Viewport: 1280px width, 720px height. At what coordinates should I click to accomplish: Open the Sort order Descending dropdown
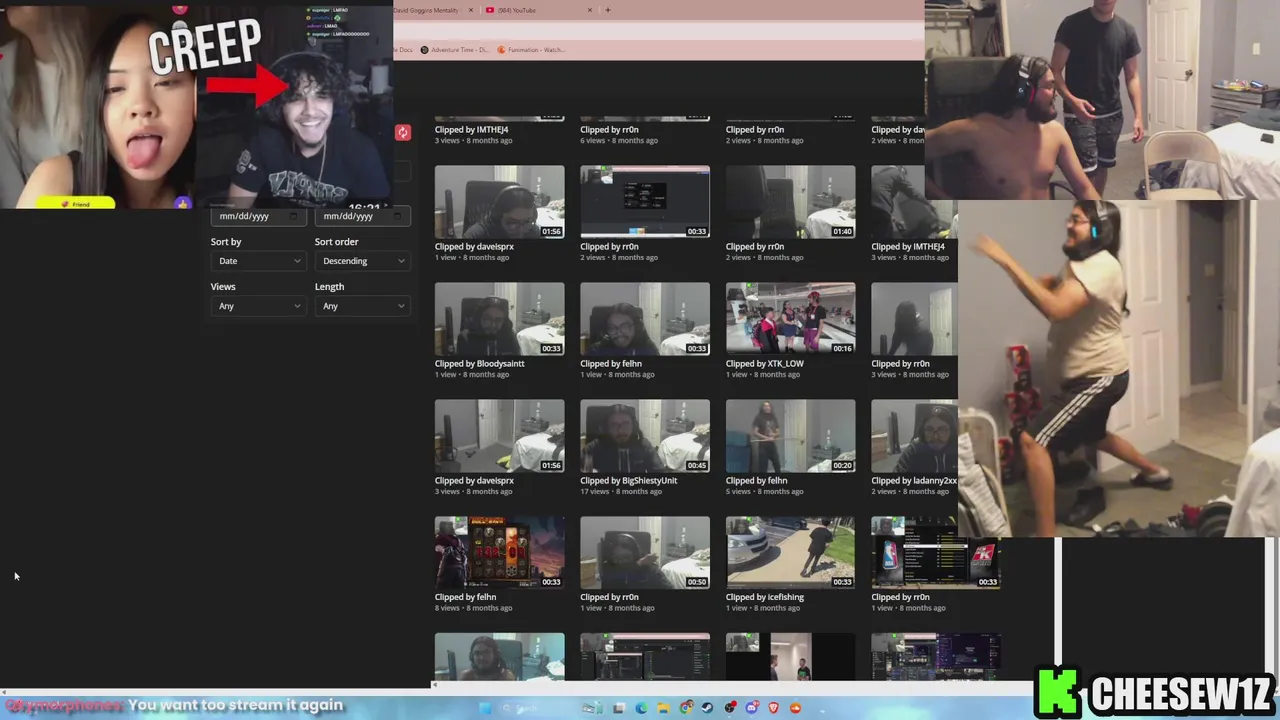[362, 261]
